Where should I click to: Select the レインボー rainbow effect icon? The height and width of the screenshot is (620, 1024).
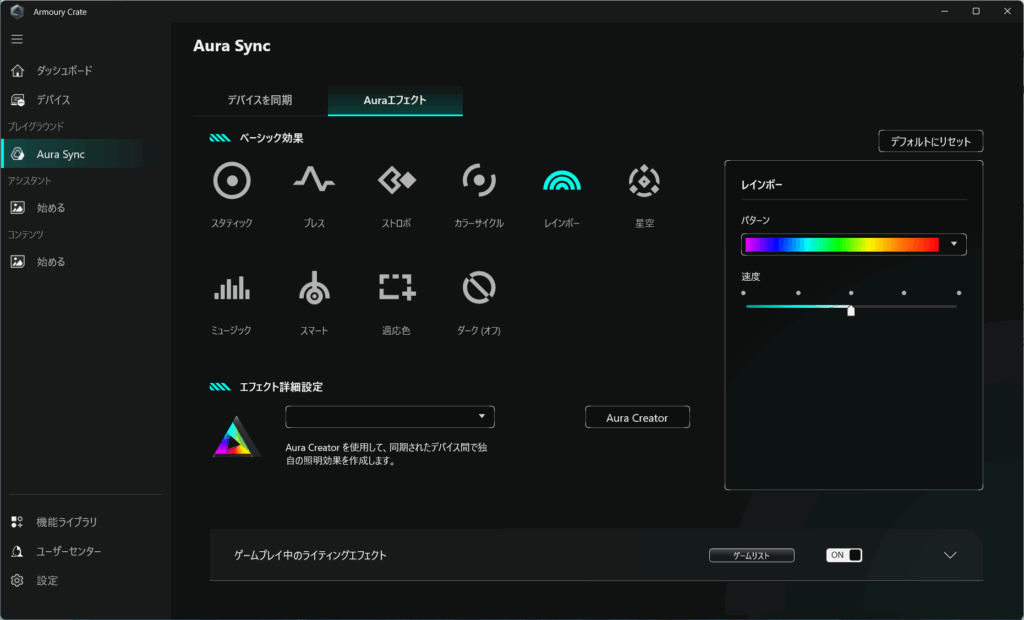coord(562,180)
